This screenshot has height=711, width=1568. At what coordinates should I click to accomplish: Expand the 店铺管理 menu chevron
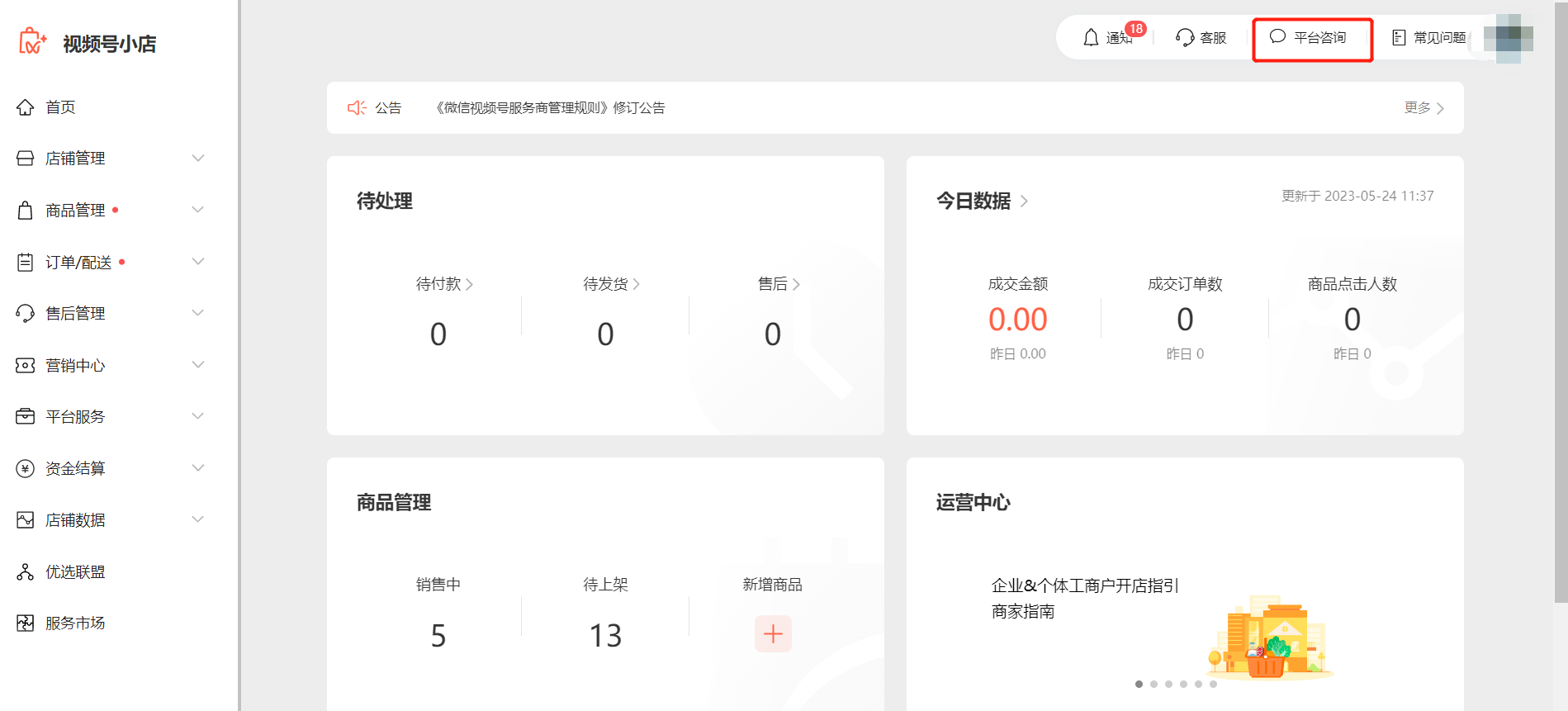[x=198, y=159]
